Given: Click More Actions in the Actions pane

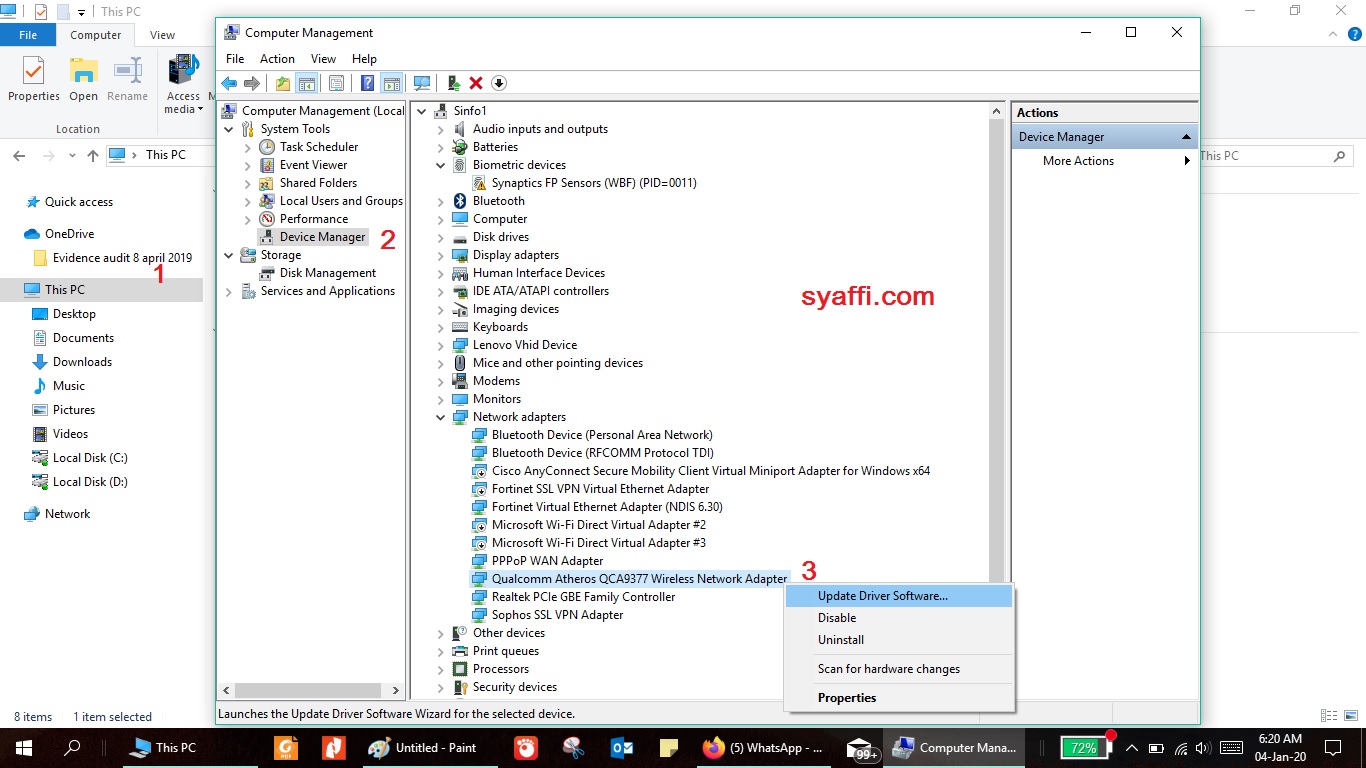Looking at the screenshot, I should [1078, 161].
